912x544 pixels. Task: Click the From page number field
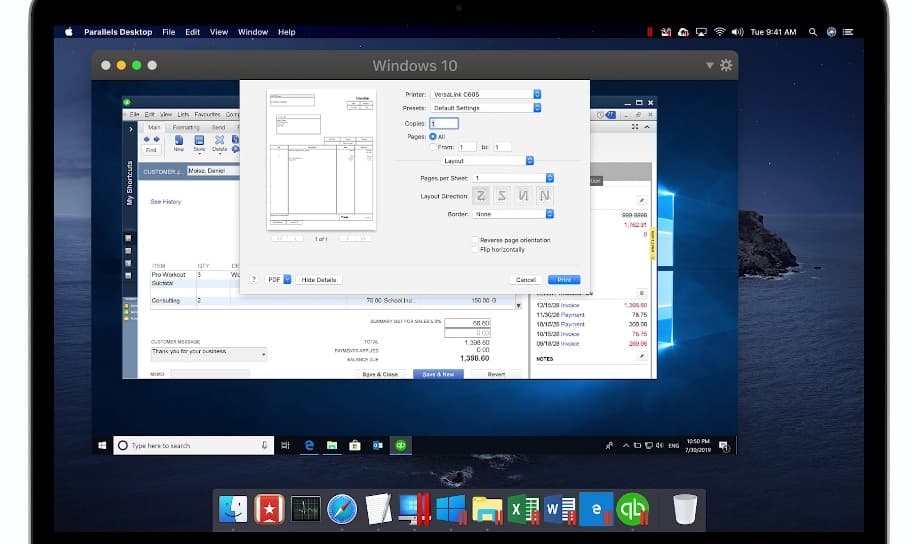466,147
